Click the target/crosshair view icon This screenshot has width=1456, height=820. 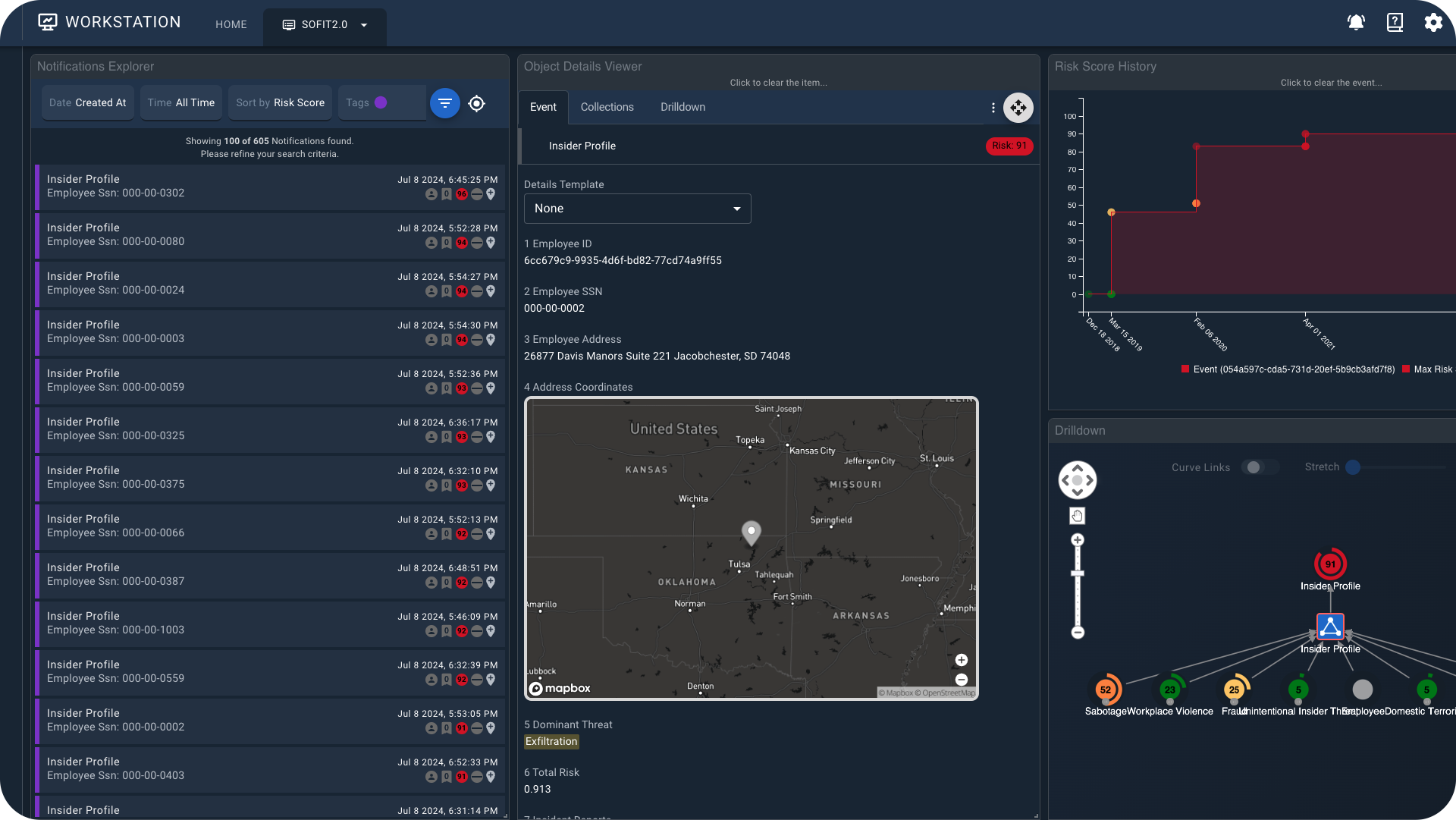[x=477, y=103]
